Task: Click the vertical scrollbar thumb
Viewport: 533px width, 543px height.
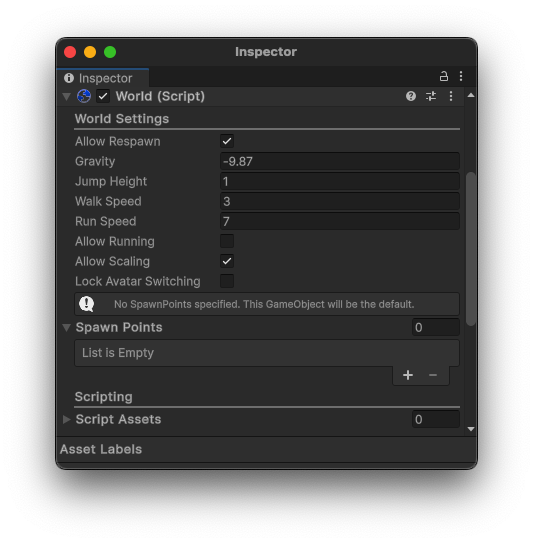Action: click(x=470, y=249)
